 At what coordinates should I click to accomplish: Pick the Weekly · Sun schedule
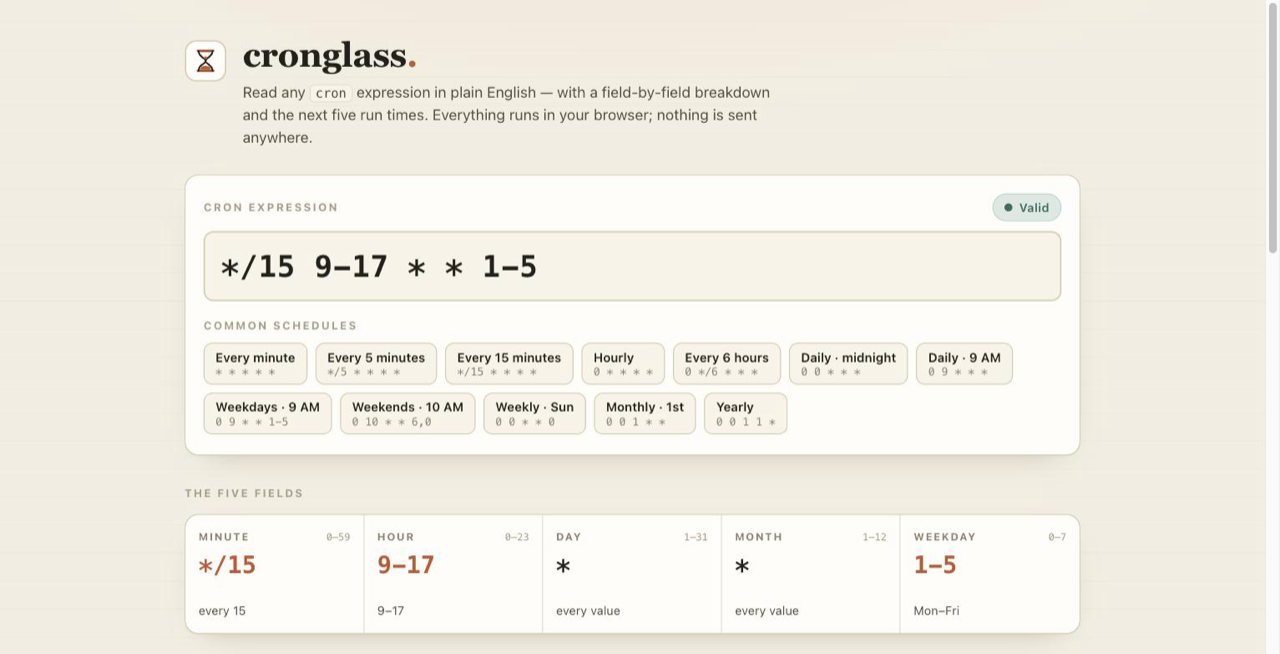(x=535, y=413)
